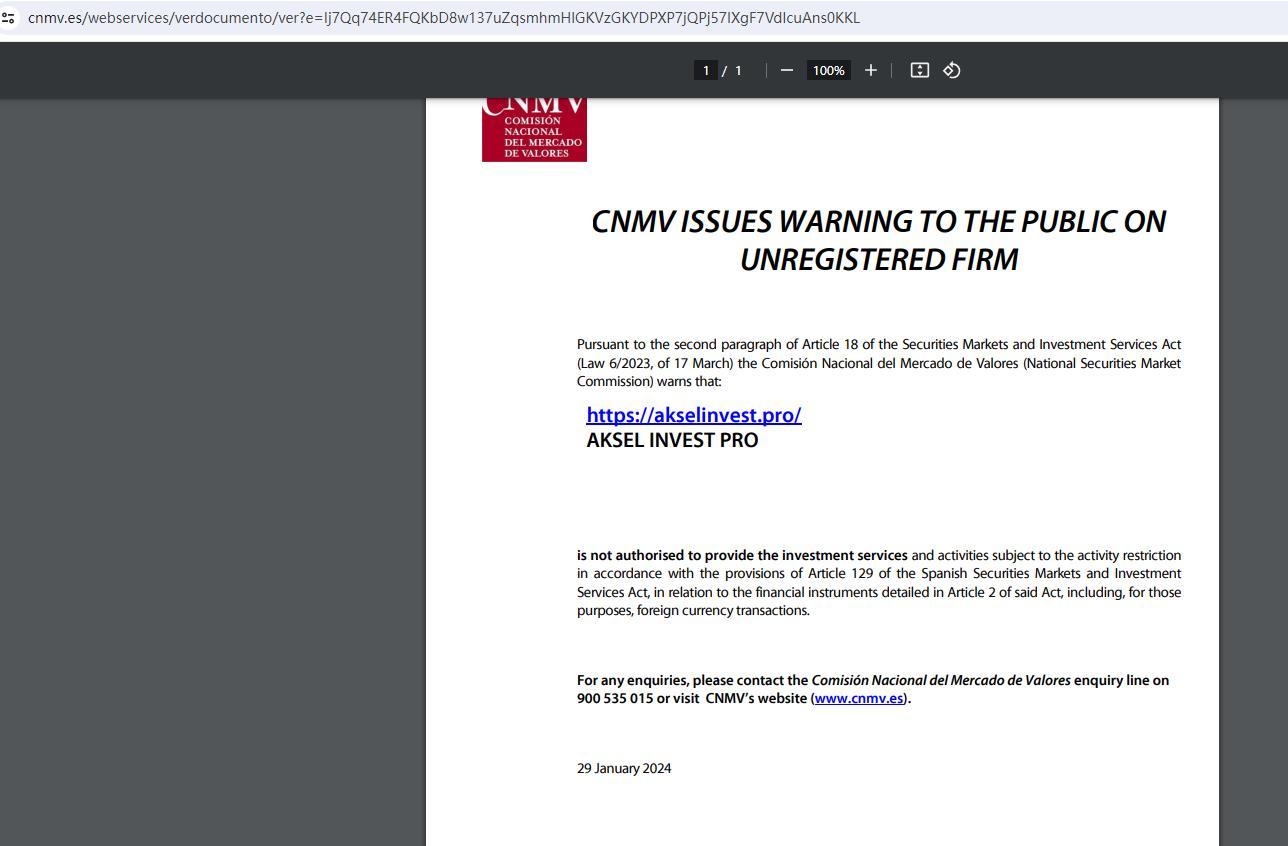Zoom in using the plus icon

click(870, 70)
